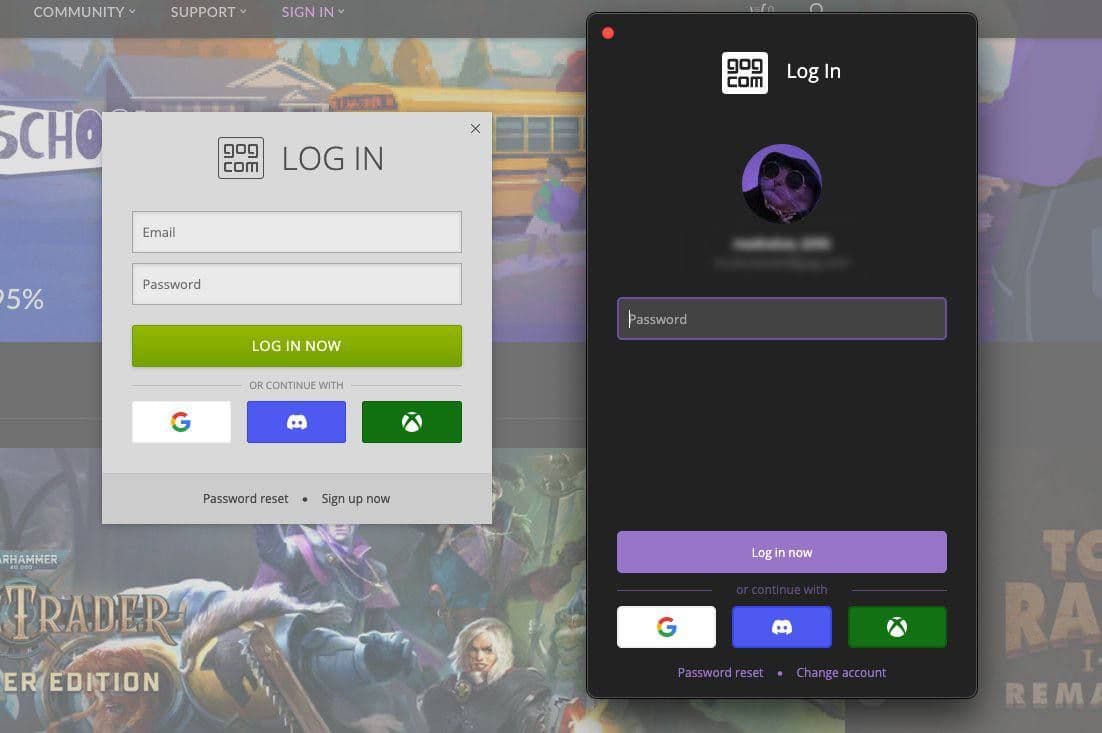The width and height of the screenshot is (1102, 733).
Task: Click Google icon in light login dialog
Action: [x=181, y=422]
